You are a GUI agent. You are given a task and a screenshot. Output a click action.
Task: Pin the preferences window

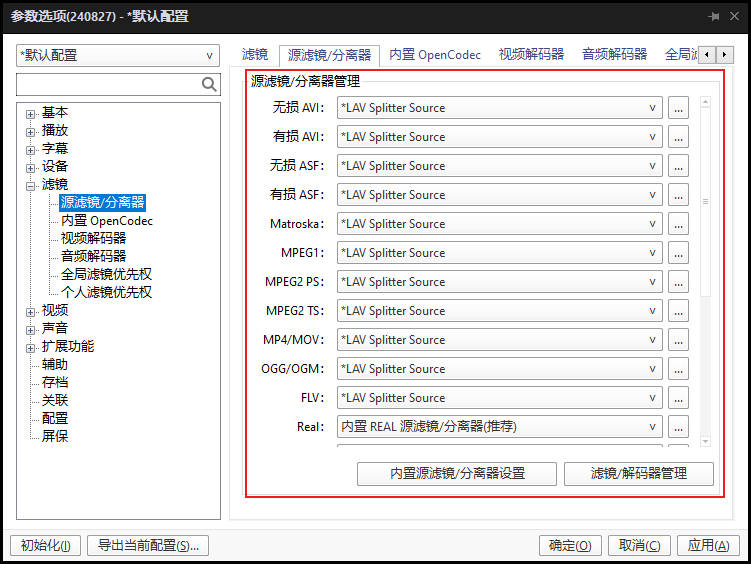714,17
